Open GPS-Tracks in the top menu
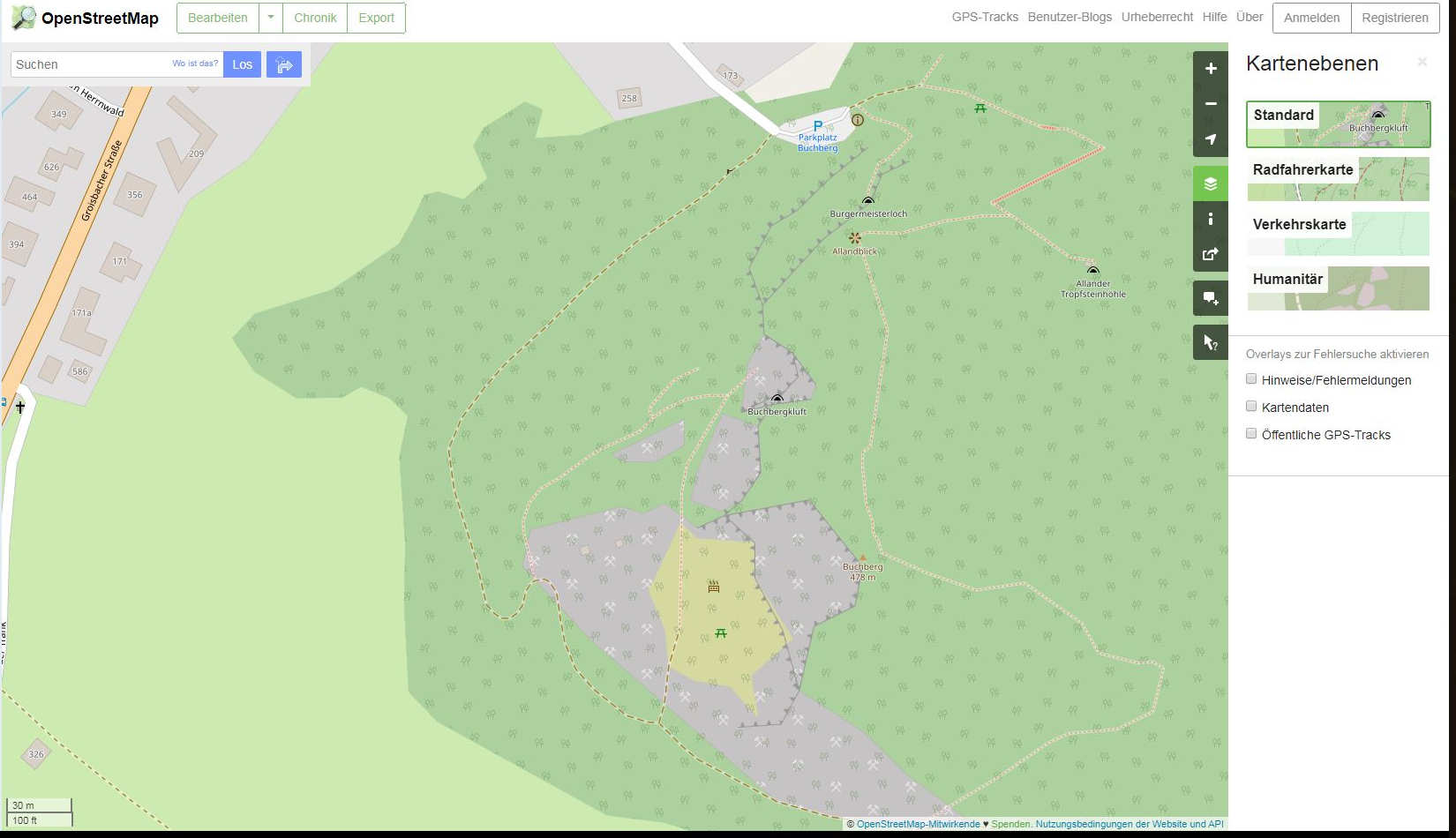 click(x=985, y=17)
